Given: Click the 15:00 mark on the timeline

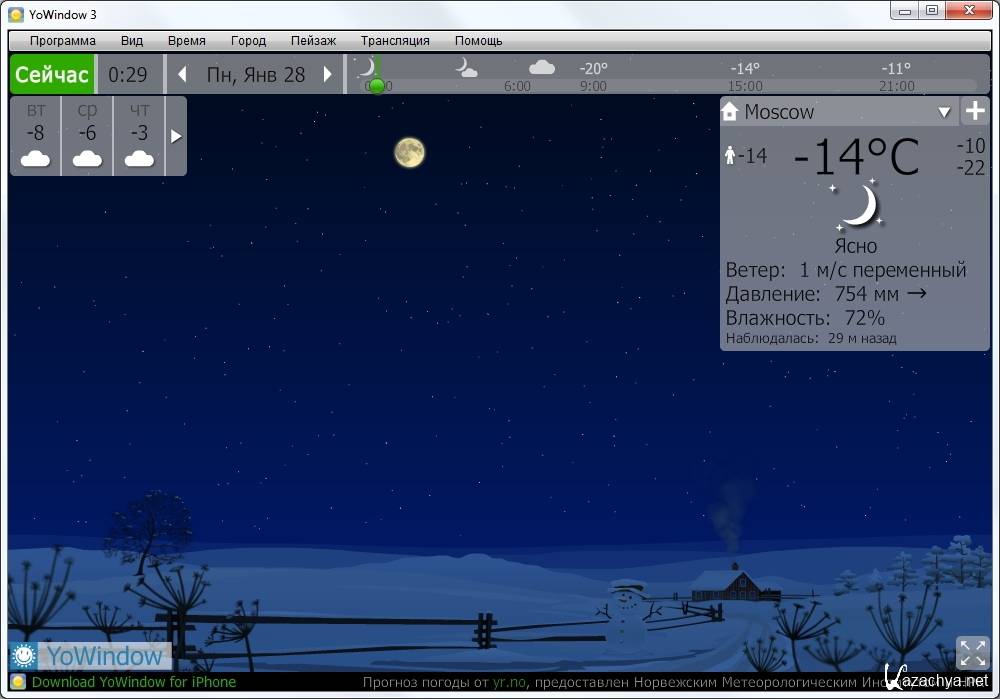Looking at the screenshot, I should tap(745, 86).
